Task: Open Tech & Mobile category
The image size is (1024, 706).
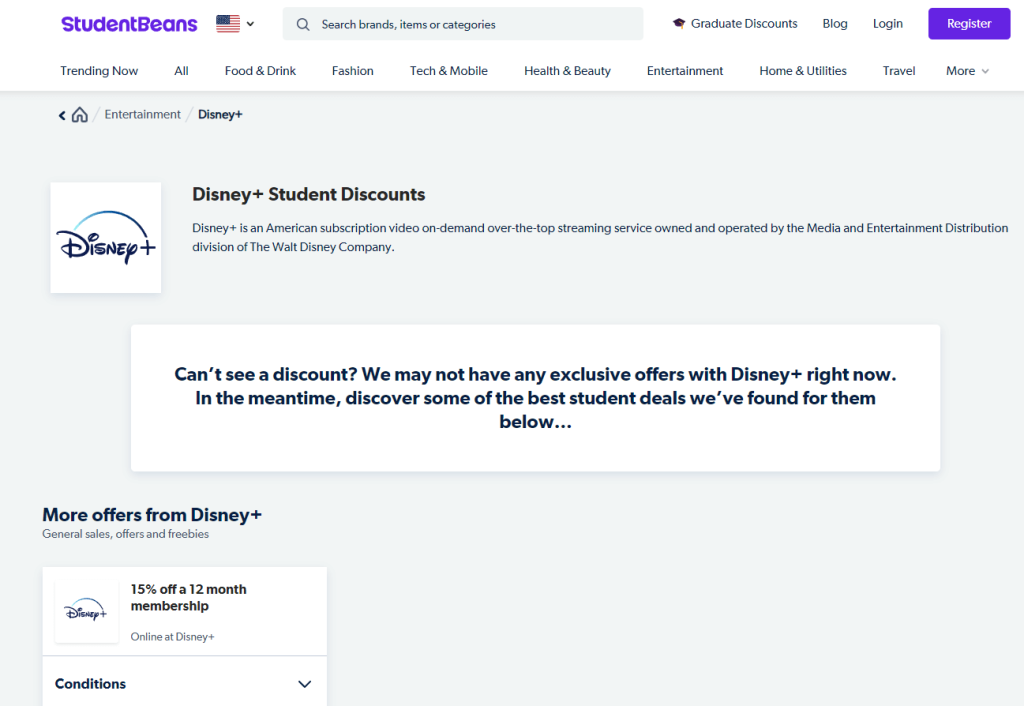Action: point(449,71)
